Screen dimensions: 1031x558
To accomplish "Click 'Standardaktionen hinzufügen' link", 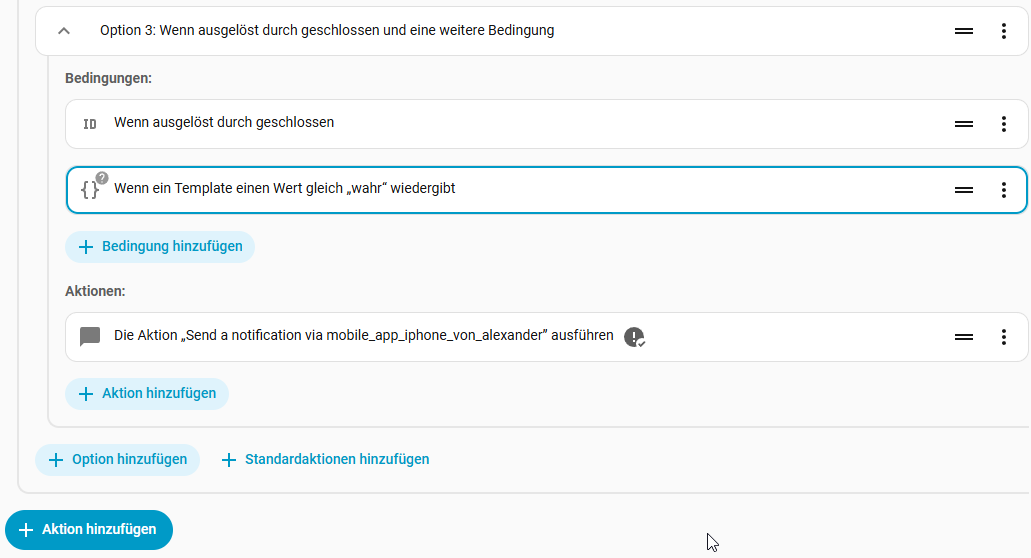I will pyautogui.click(x=325, y=459).
